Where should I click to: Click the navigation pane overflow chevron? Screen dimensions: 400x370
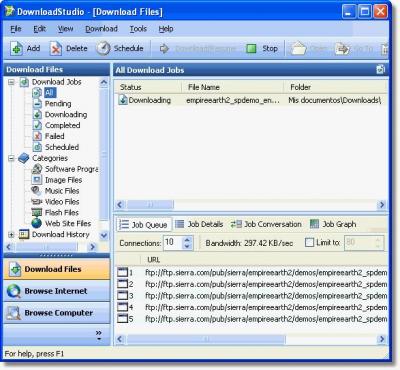[99, 335]
